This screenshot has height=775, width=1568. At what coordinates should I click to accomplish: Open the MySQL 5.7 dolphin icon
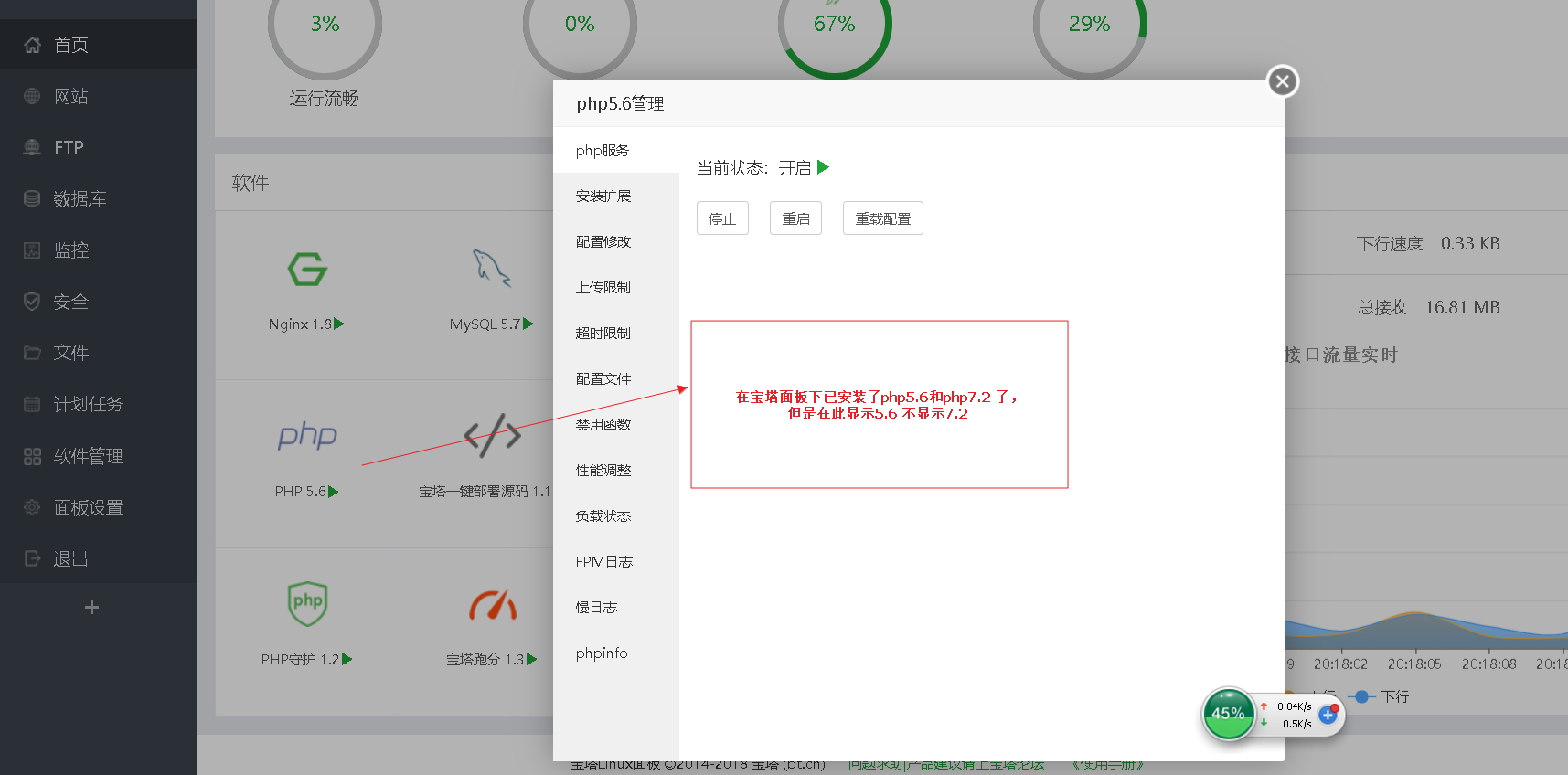[491, 269]
